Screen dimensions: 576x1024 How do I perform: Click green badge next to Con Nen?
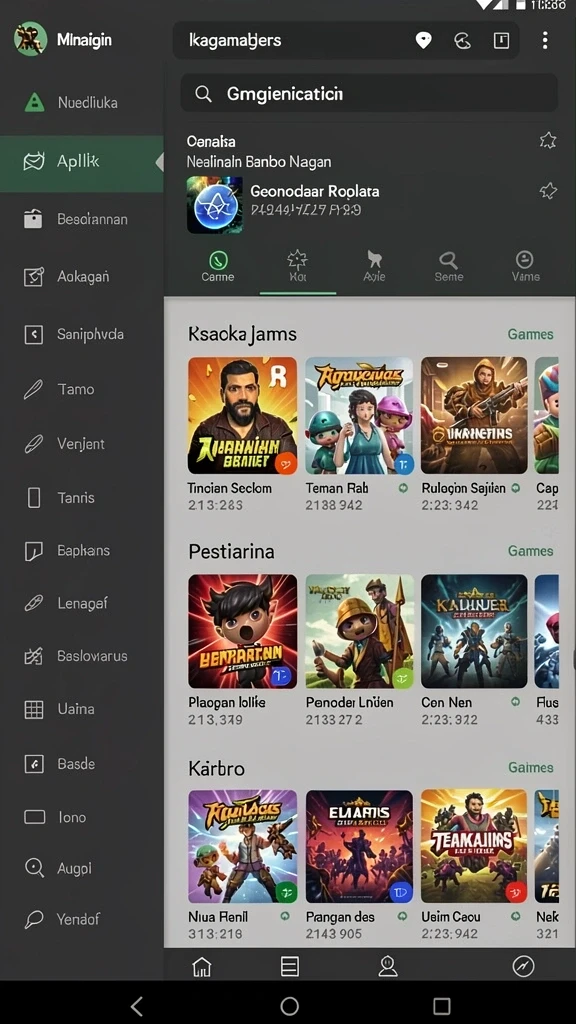click(516, 701)
